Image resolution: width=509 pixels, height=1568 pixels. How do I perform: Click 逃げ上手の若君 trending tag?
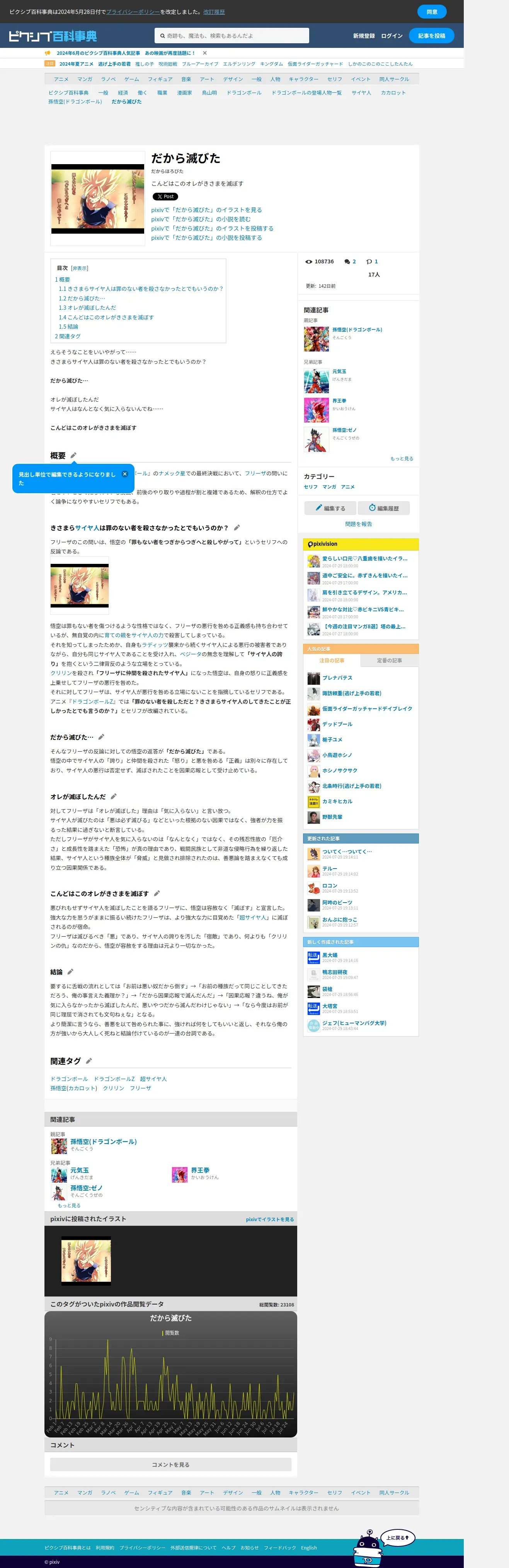(x=114, y=64)
